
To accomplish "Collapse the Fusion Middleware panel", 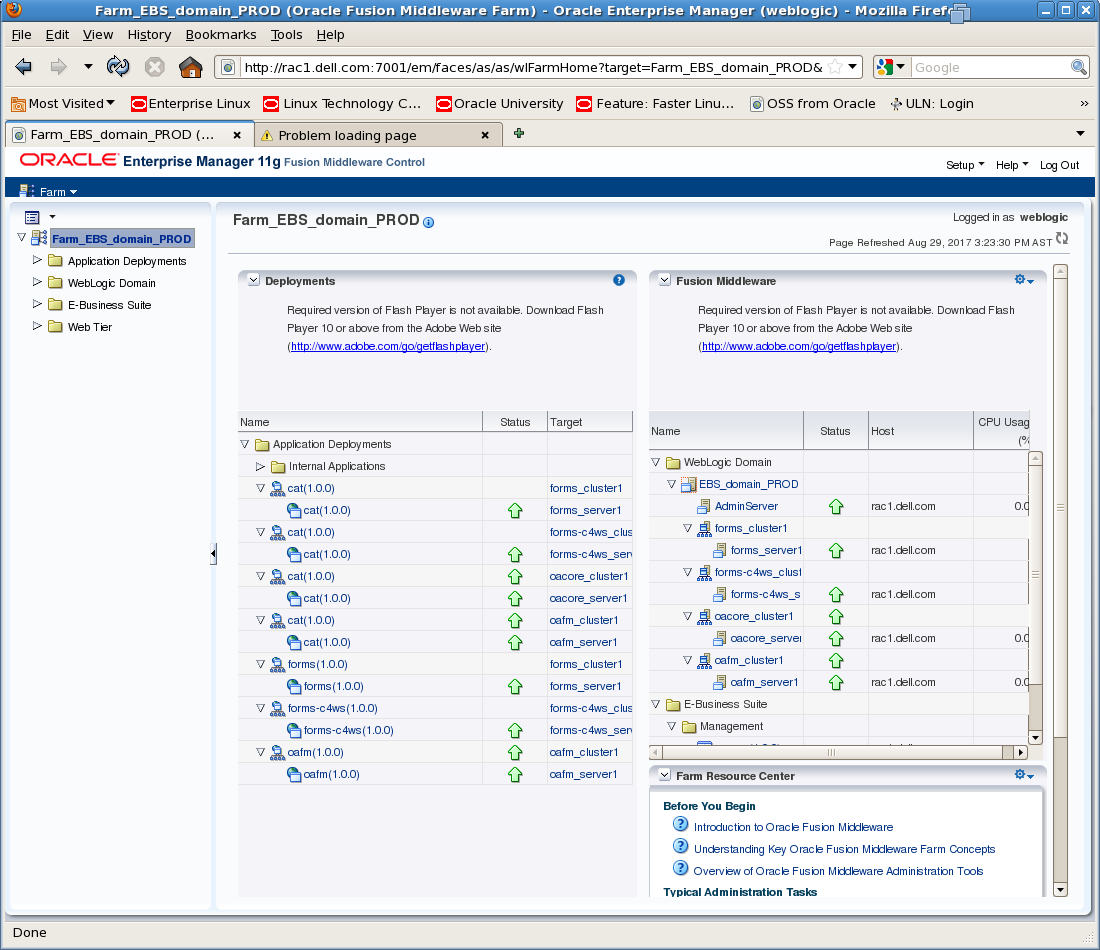I will click(664, 280).
